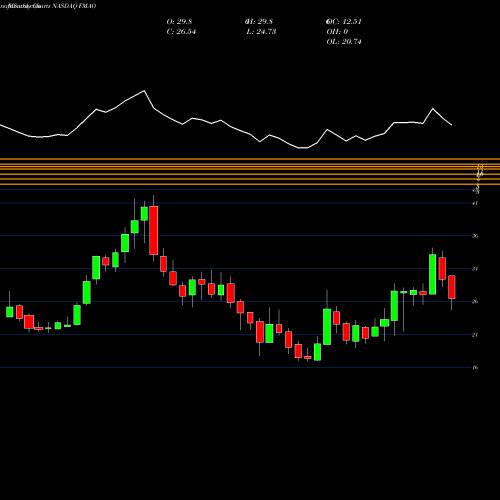
Task: Select the open value 'O: 29.8'
Action: tap(179, 22)
